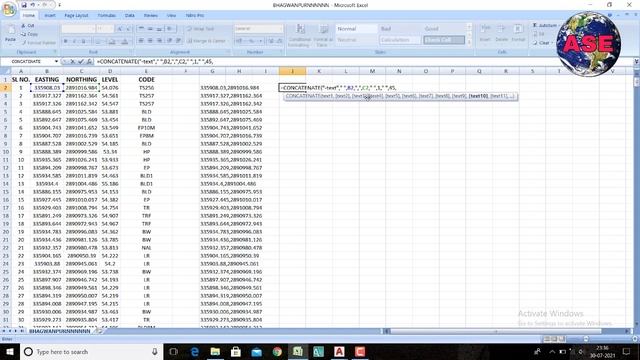Open the Customize Quick Access Toolbar dropdown
Image resolution: width=640 pixels, height=360 pixels.
(x=59, y=5)
